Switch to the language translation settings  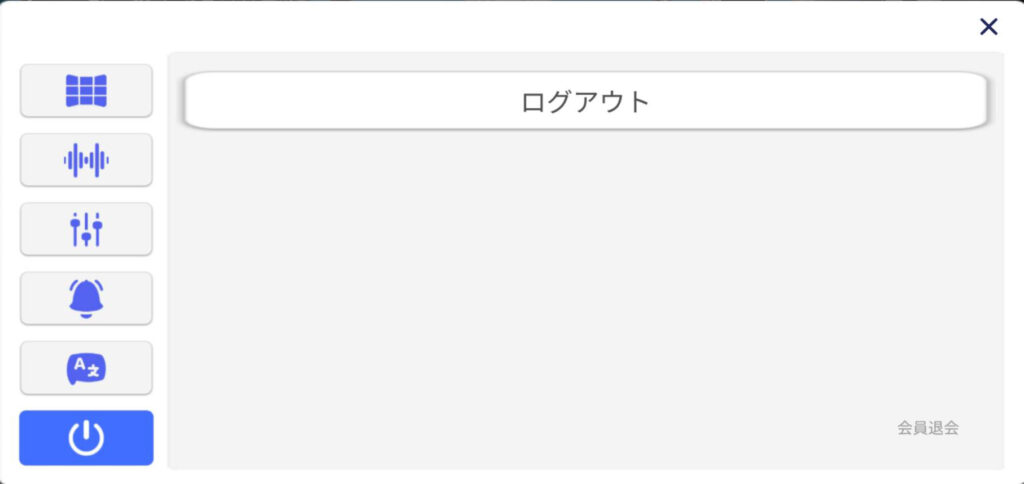(x=86, y=368)
